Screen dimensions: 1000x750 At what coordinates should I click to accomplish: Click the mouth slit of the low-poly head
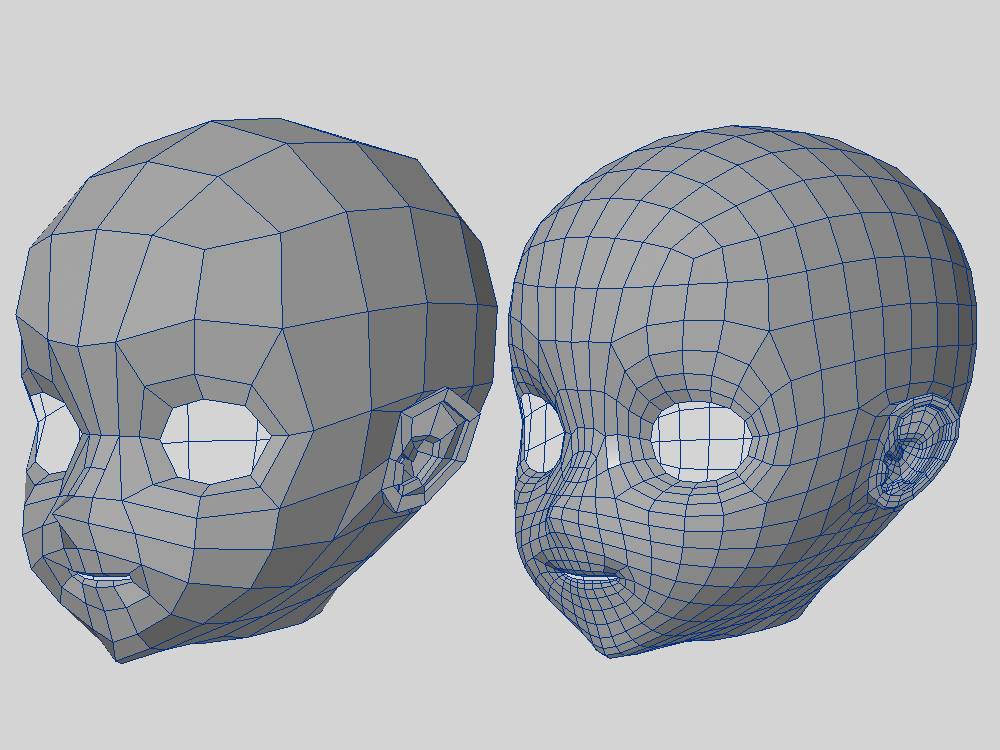pyautogui.click(x=108, y=577)
